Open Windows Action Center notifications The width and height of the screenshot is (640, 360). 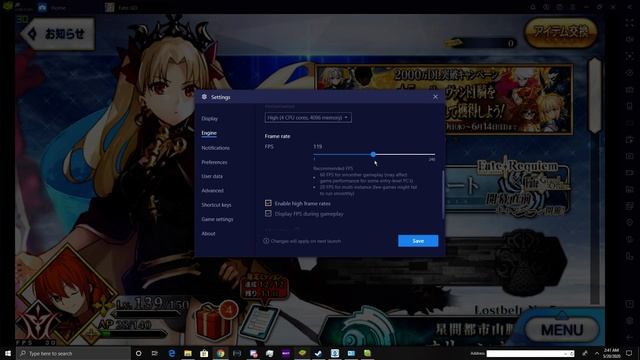pyautogui.click(x=630, y=353)
